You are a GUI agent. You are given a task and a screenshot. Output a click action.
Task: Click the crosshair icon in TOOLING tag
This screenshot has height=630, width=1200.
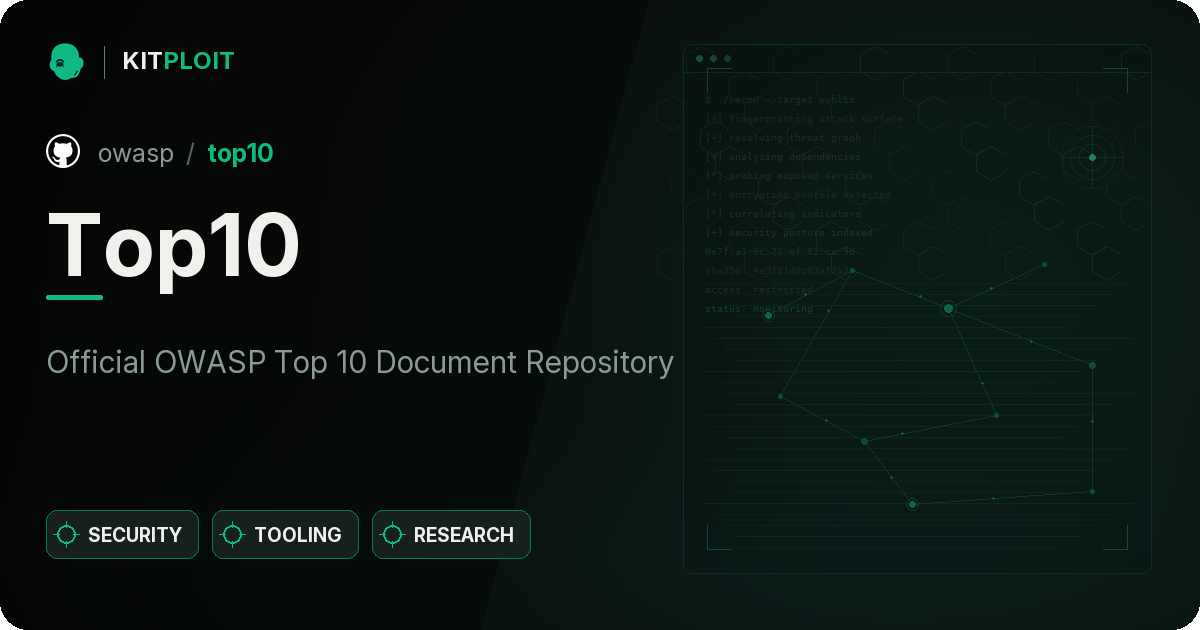coord(233,535)
